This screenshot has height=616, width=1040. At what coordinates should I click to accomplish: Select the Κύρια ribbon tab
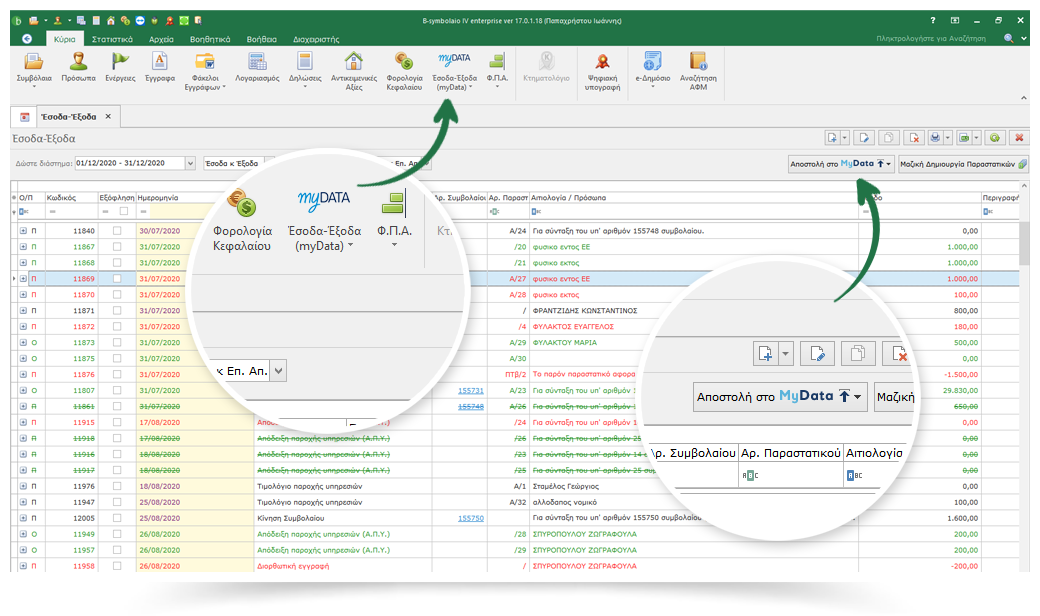coord(64,39)
